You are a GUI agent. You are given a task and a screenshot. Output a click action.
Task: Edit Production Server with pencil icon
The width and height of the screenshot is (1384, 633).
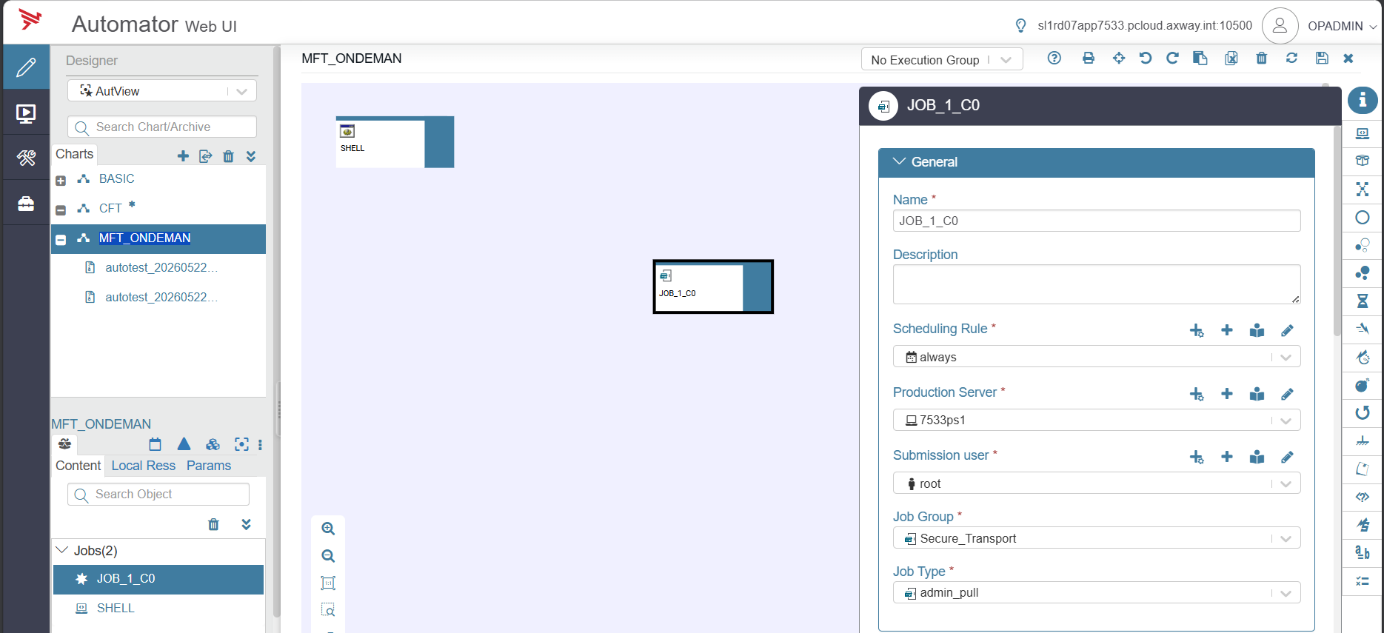tap(1287, 394)
